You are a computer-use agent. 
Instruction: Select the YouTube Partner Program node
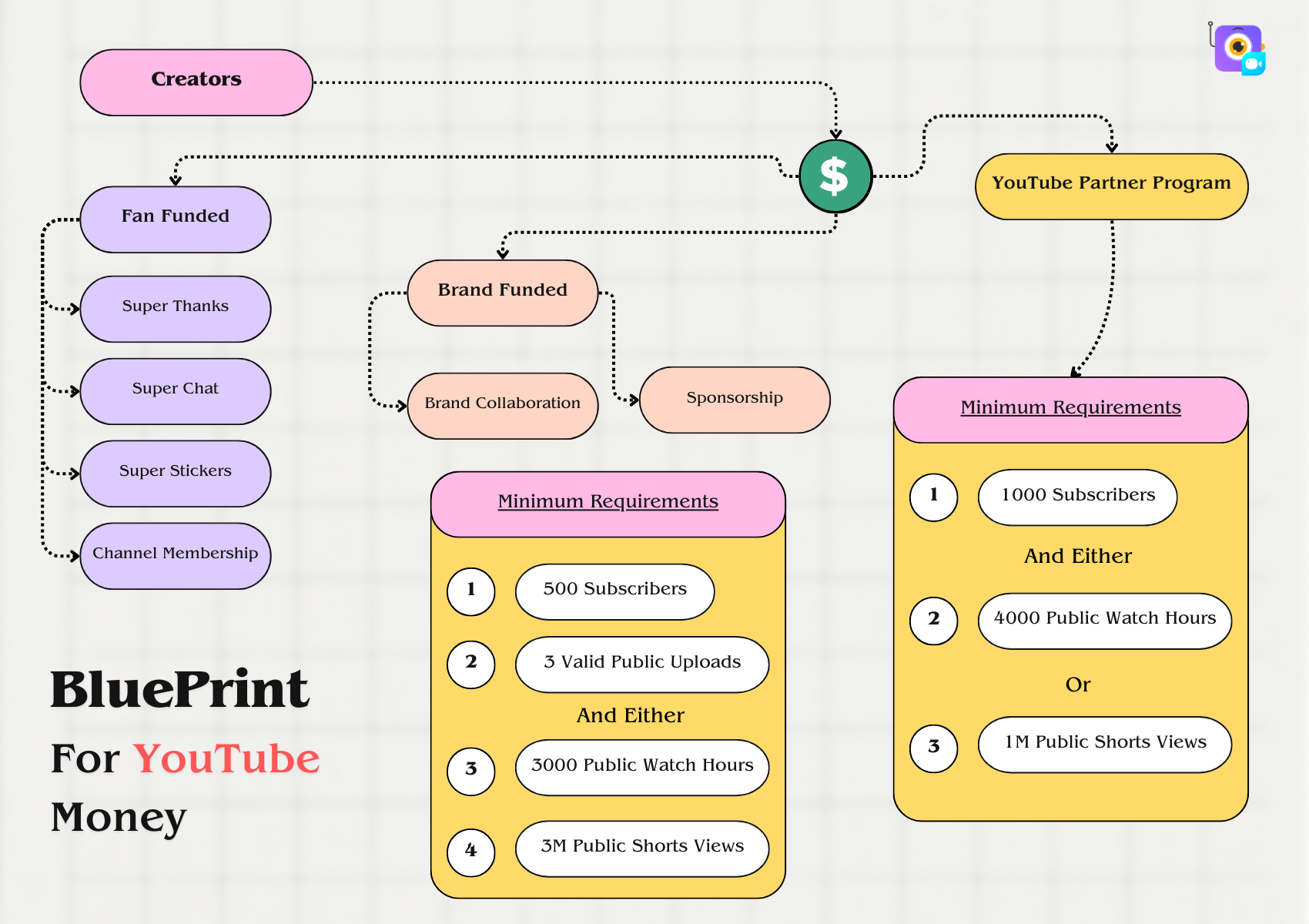(1111, 186)
